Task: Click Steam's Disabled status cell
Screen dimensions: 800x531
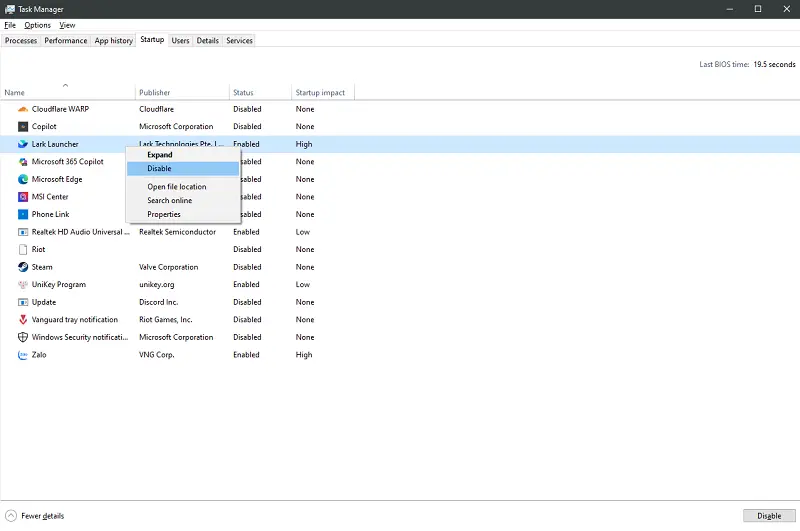Action: (247, 267)
